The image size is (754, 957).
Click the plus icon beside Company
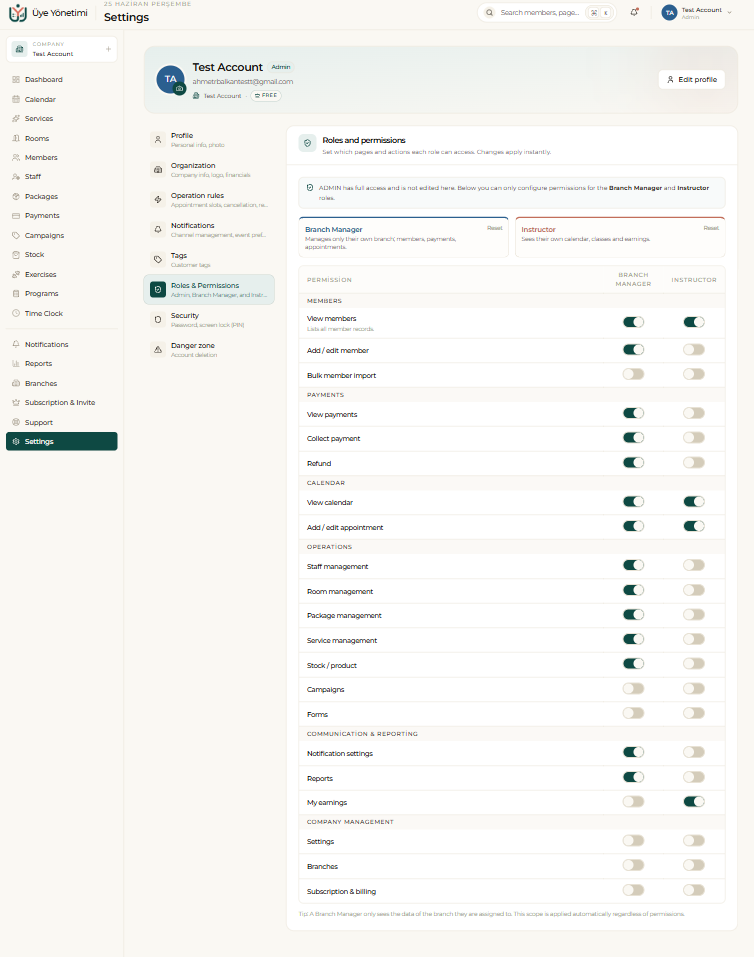pyautogui.click(x=108, y=49)
